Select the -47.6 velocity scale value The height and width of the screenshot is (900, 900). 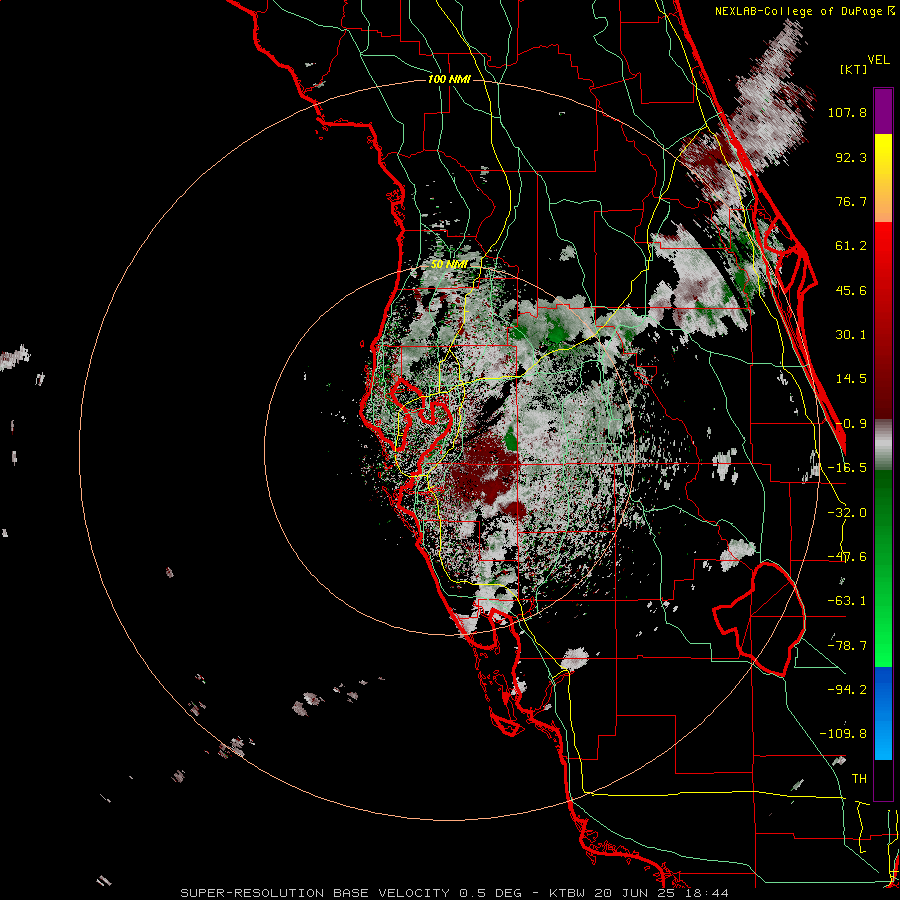pos(847,557)
